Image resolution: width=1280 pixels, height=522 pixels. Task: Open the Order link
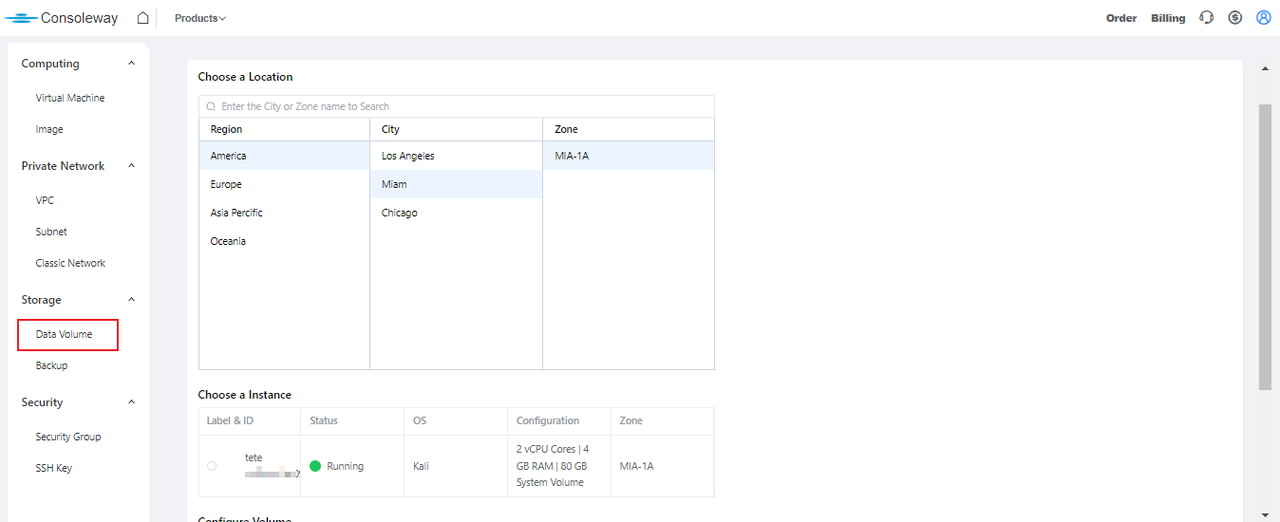[x=1121, y=18]
